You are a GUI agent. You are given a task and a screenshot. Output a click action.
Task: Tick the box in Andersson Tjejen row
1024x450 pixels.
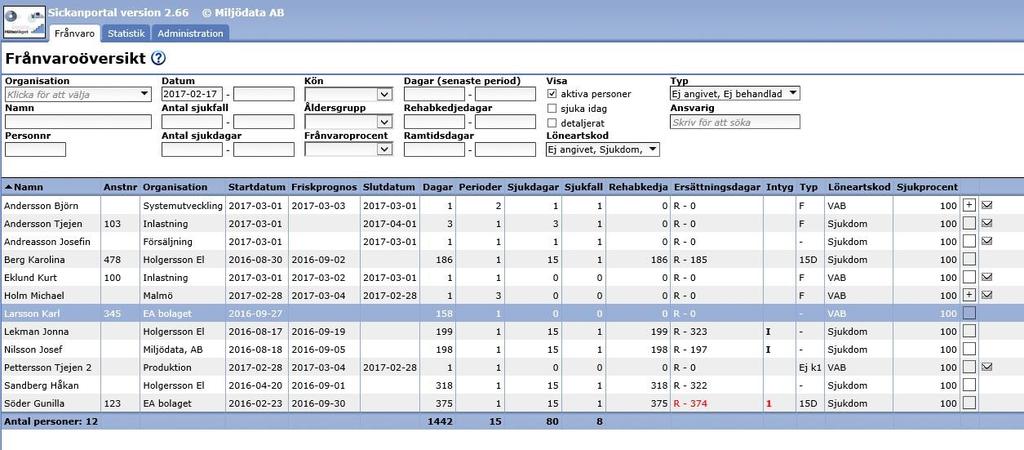tap(969, 223)
